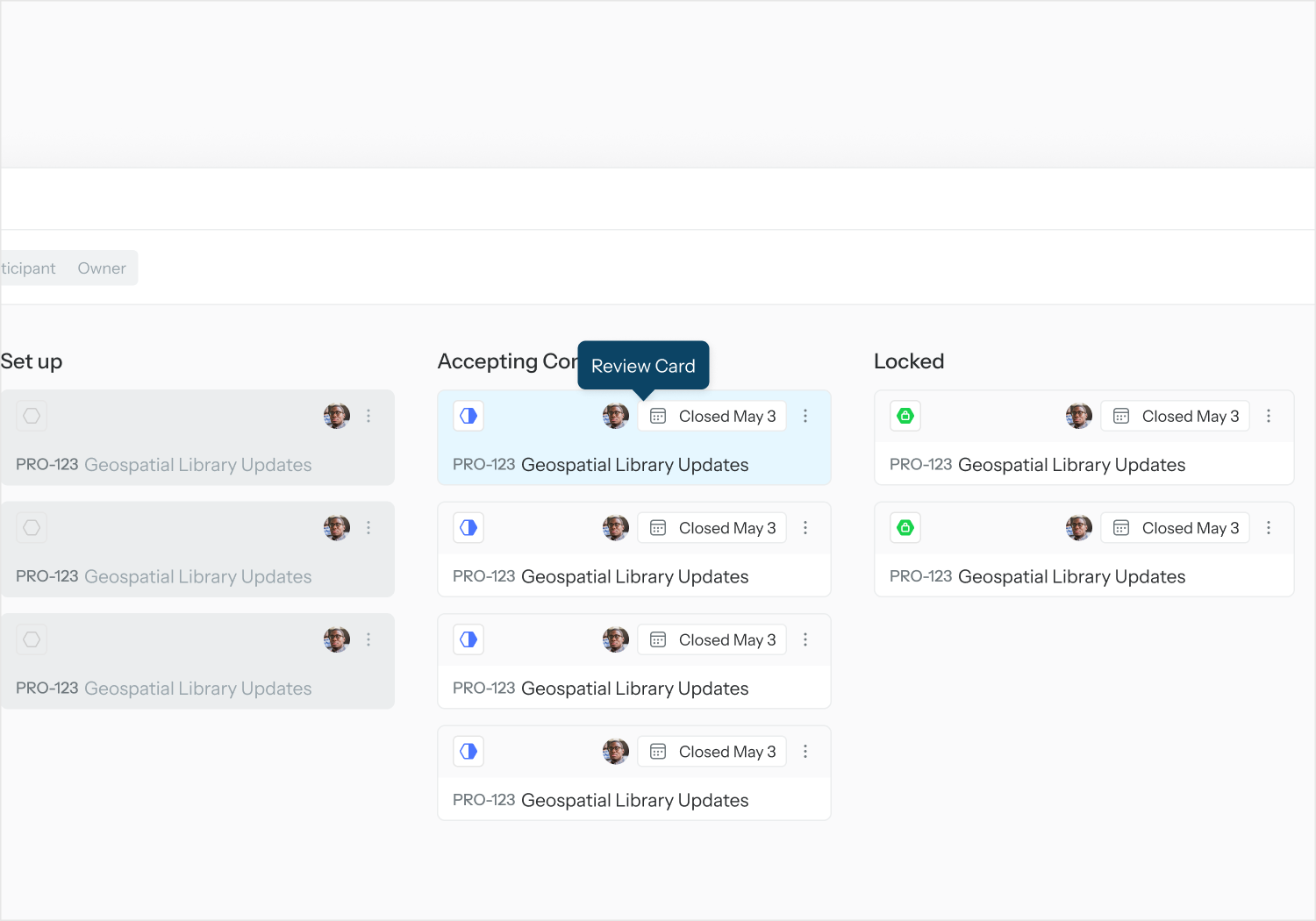1316x921 pixels.
Task: Click gray hexagon icon on first Set up card
Action: point(32,416)
